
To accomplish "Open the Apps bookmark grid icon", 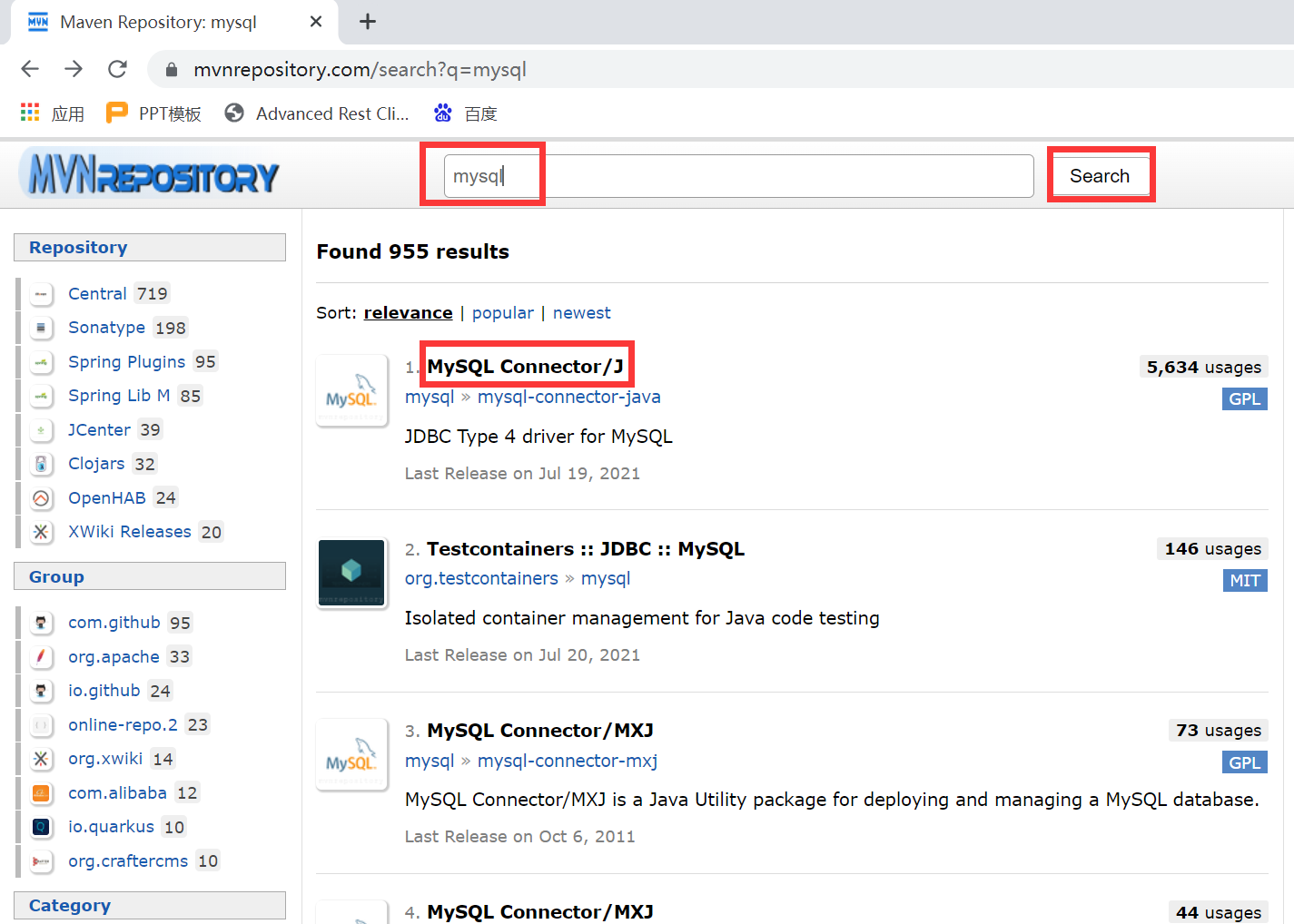I will click(30, 113).
